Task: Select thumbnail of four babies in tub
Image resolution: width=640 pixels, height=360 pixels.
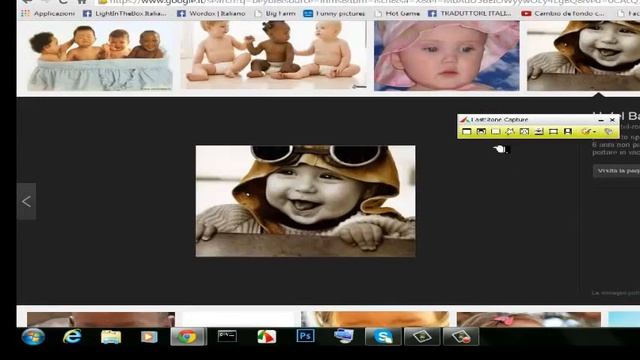Action: tap(100, 56)
